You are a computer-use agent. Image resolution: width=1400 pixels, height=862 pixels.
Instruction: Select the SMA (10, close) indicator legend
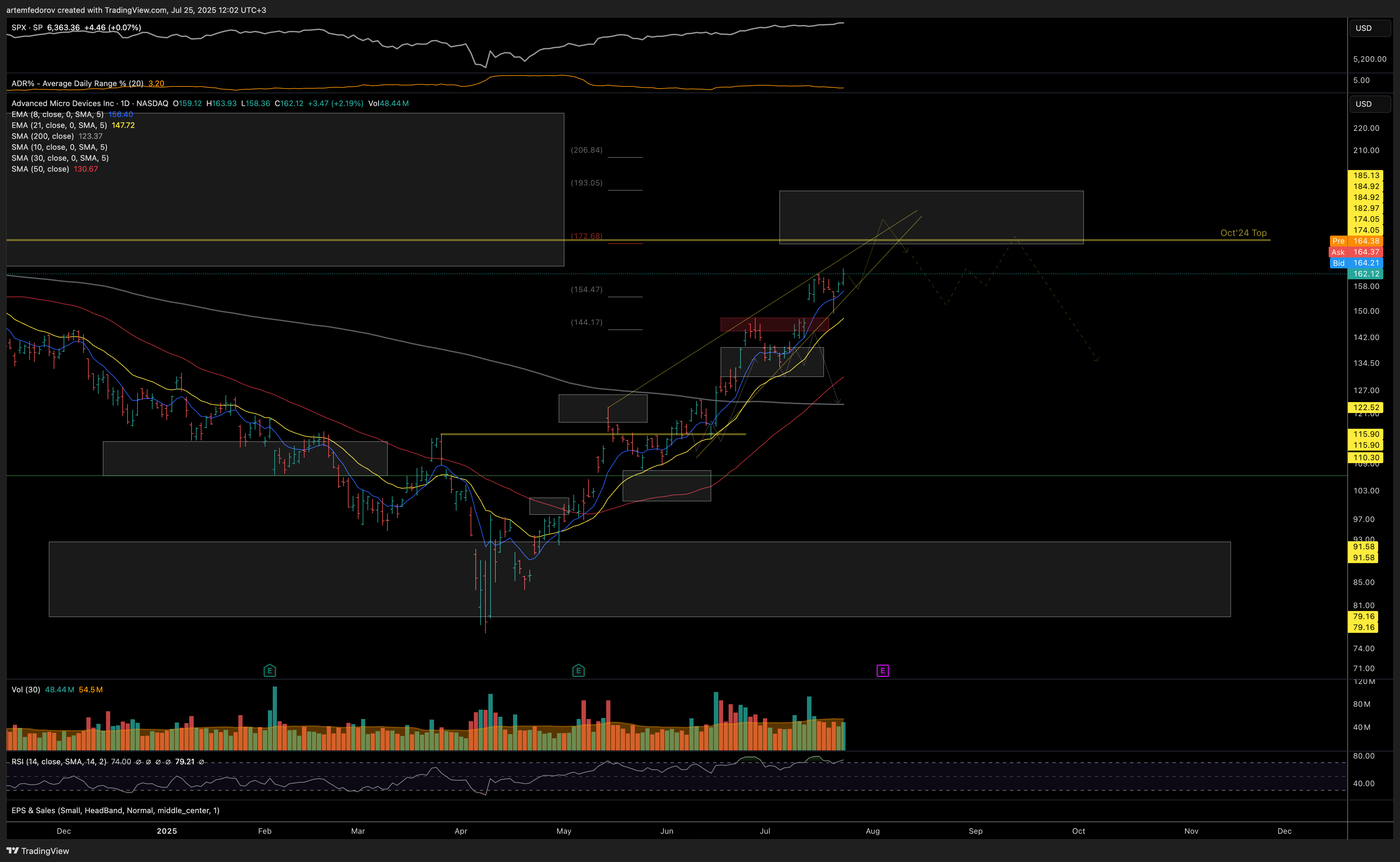(59, 147)
